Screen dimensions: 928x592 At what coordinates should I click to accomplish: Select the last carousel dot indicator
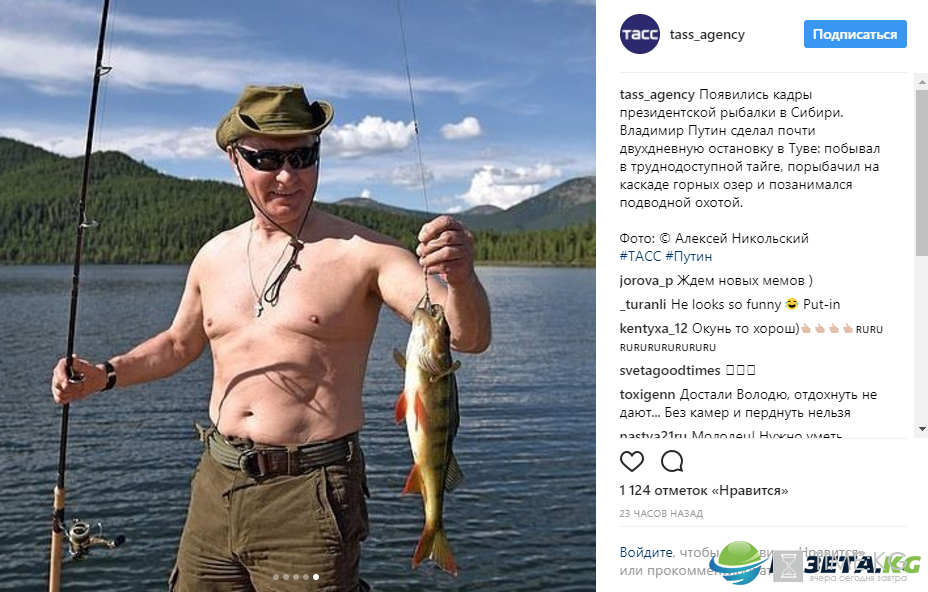coord(316,577)
